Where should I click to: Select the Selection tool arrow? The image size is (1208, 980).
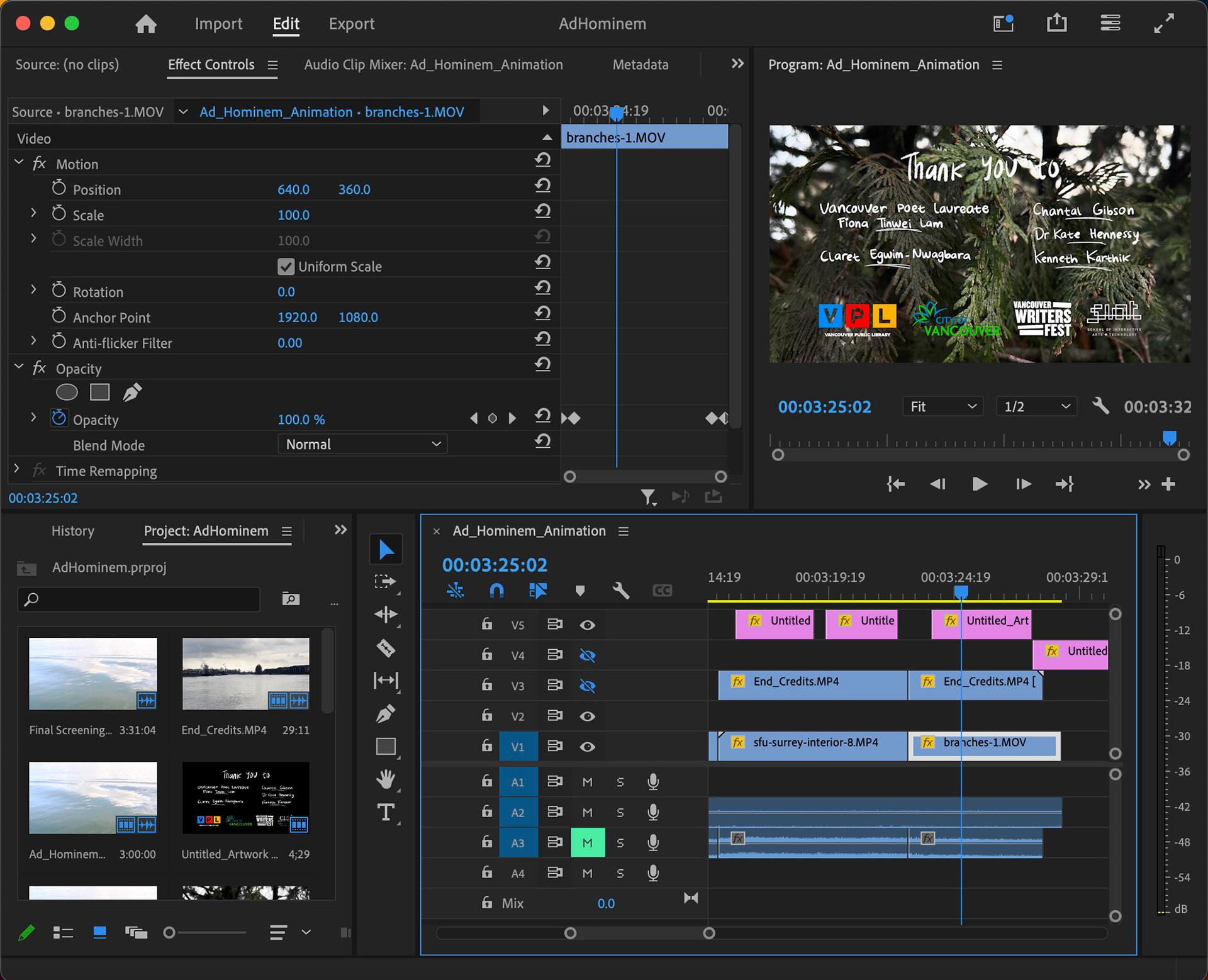[x=386, y=550]
